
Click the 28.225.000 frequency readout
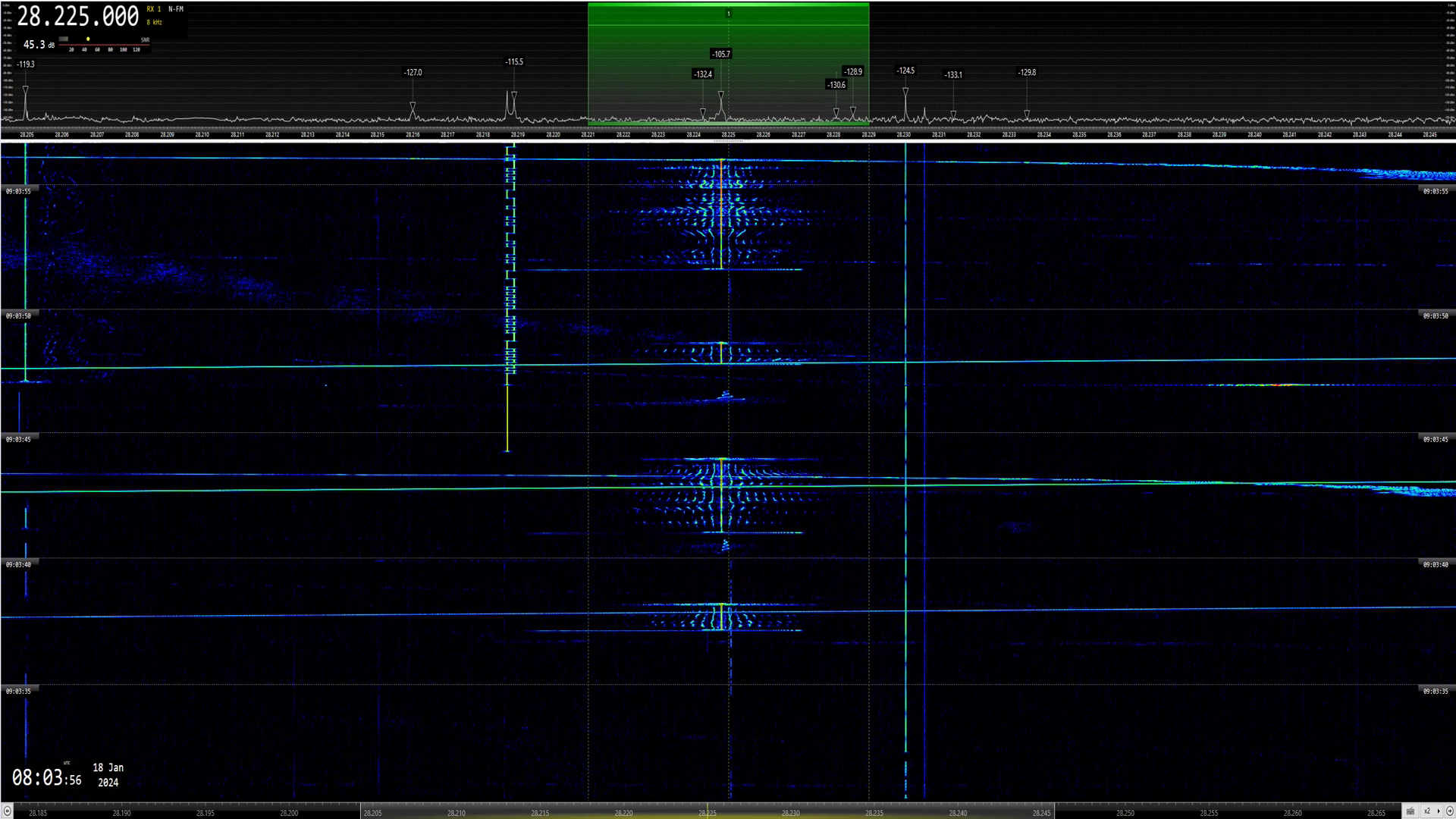tap(78, 16)
